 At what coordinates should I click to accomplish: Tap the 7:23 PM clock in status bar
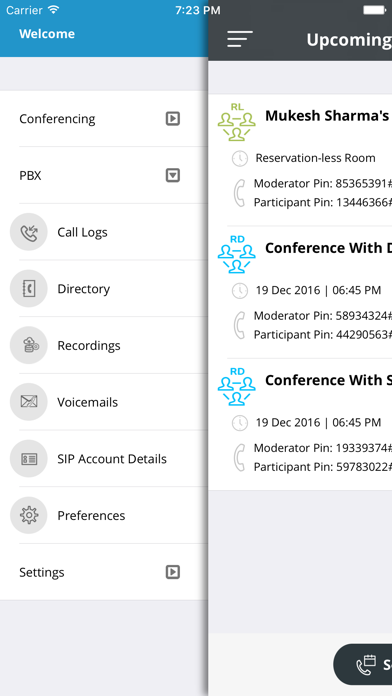click(198, 10)
